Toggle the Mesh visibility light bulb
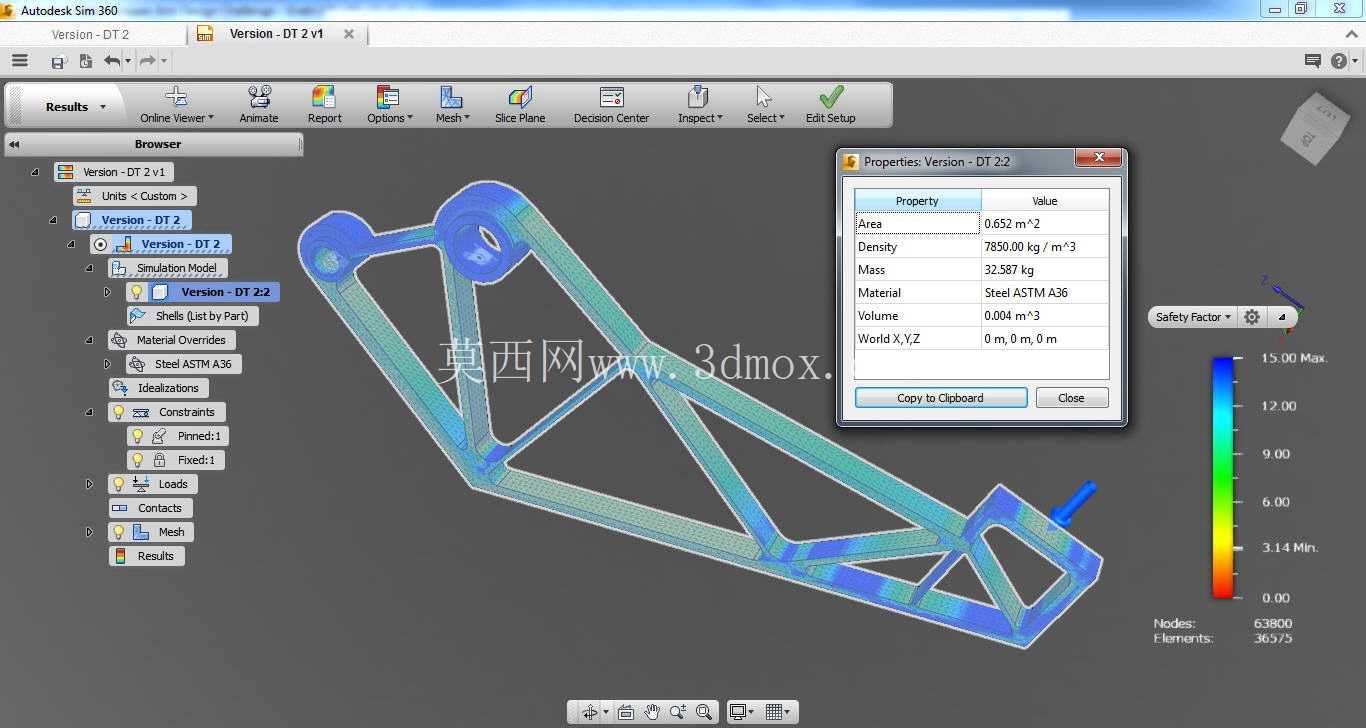The image size is (1366, 728). [x=118, y=532]
